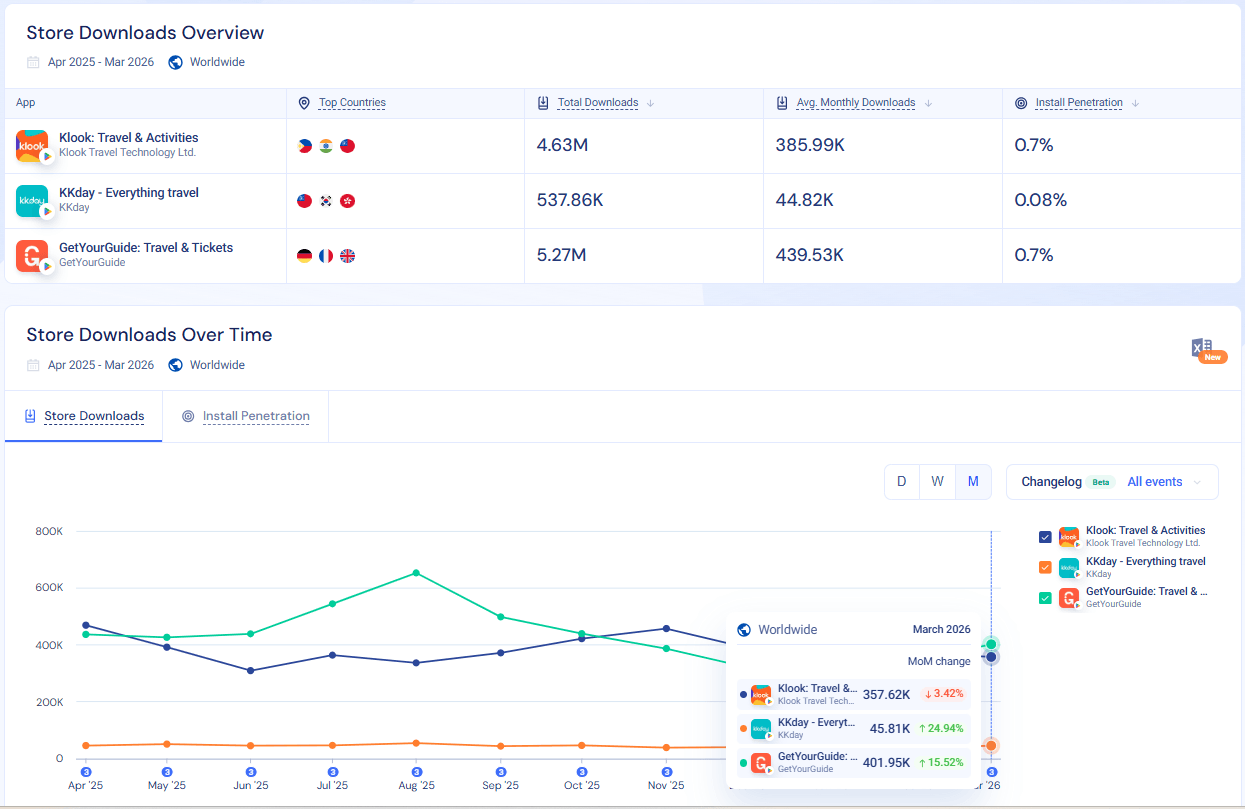Open Klook: Travel & Activities app name link

[x=129, y=138]
